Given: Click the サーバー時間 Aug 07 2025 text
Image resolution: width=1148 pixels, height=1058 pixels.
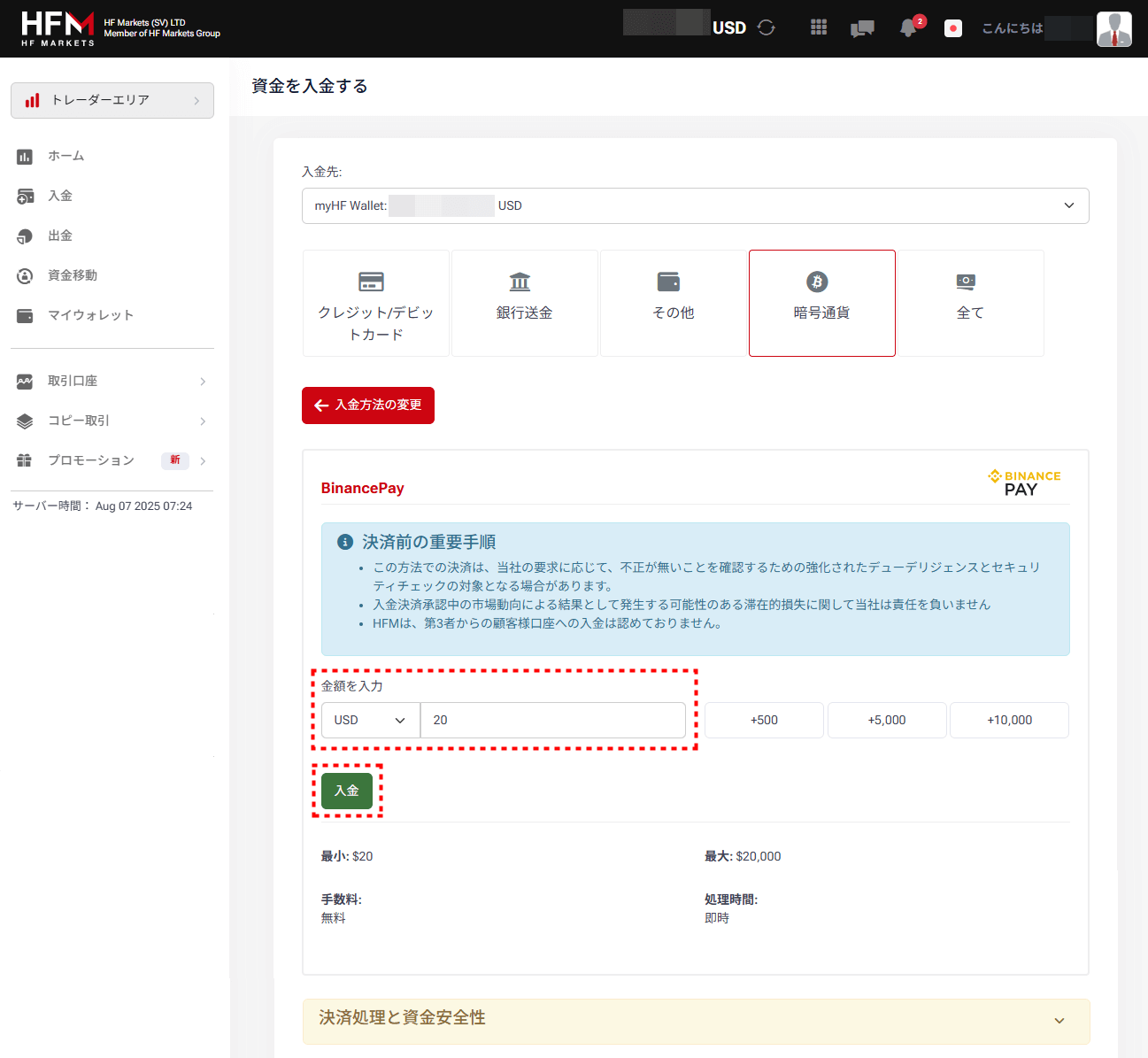Looking at the screenshot, I should 103,506.
